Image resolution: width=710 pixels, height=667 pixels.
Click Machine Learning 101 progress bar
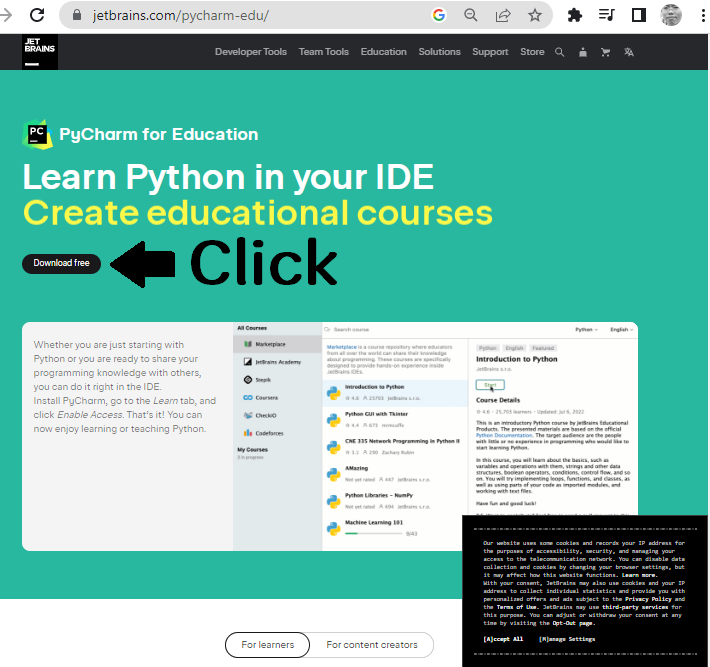pos(374,534)
